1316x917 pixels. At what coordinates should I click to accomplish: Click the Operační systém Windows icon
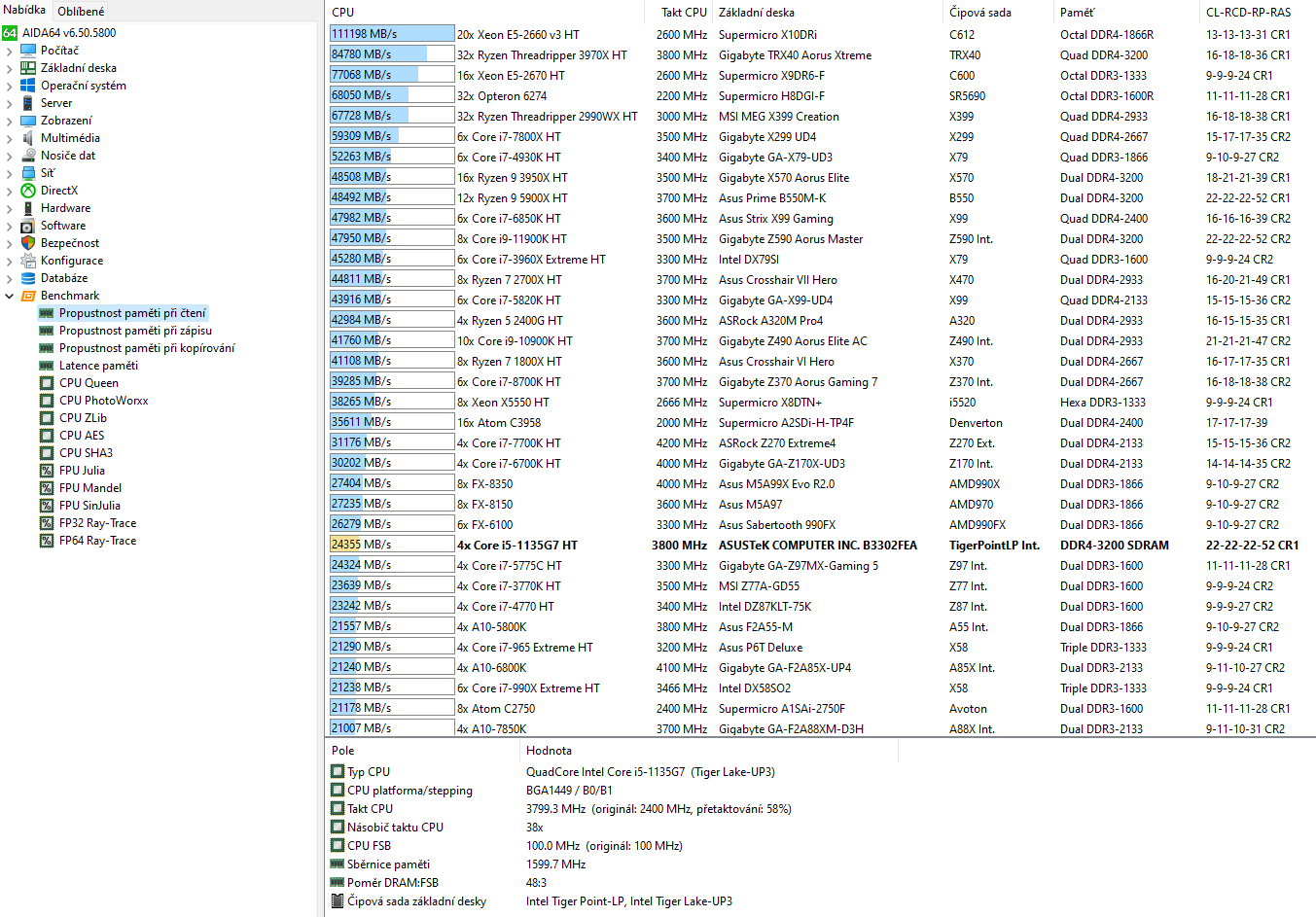tap(28, 86)
